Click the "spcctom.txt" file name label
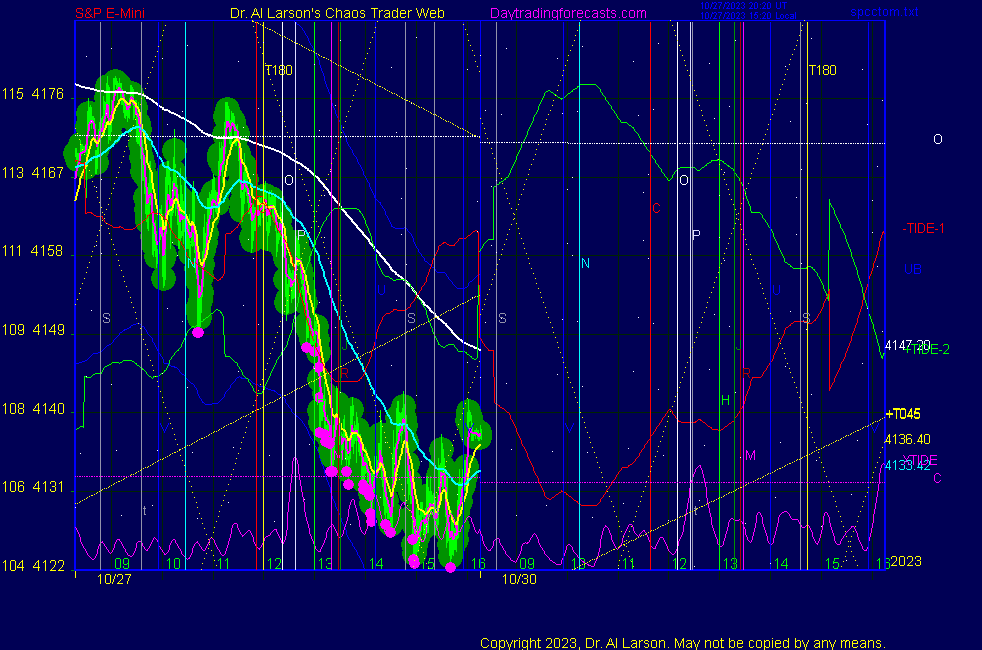The image size is (982, 650). (884, 12)
